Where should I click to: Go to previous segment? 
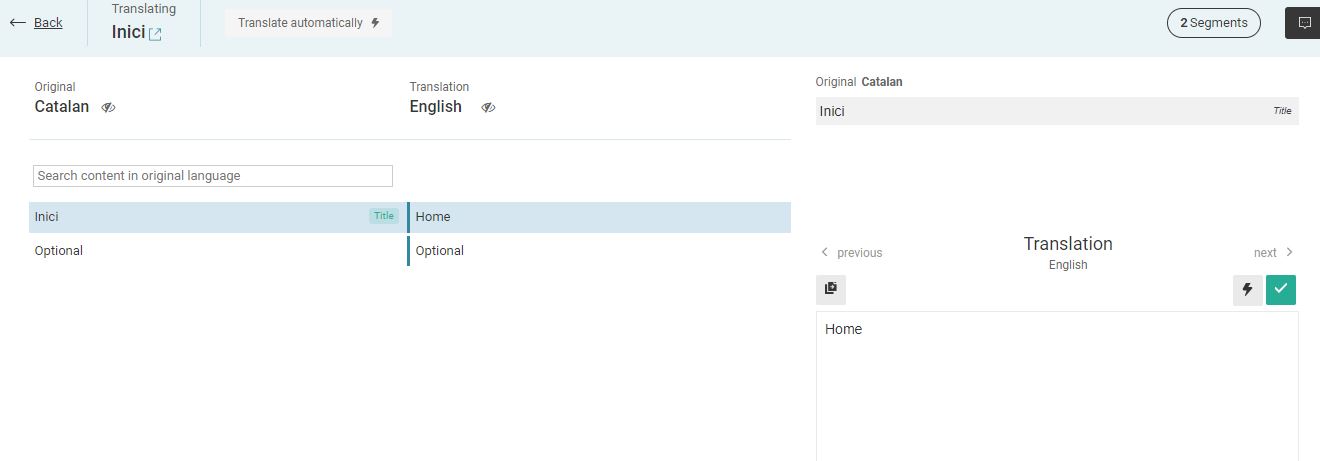[852, 253]
